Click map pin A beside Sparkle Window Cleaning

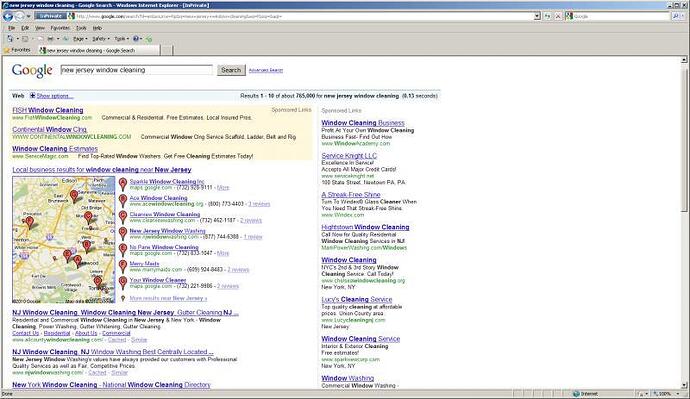tap(123, 184)
